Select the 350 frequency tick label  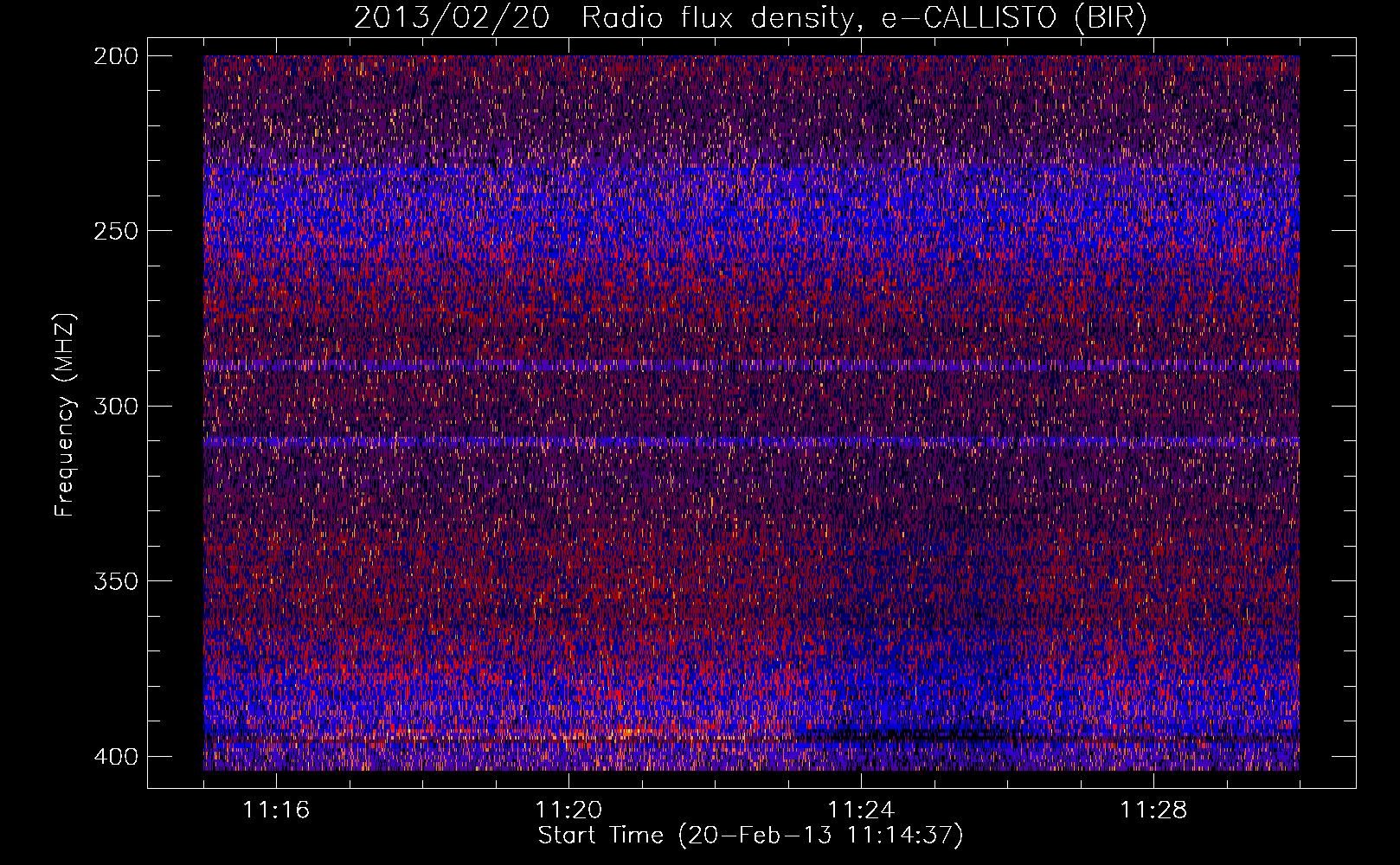[x=115, y=581]
